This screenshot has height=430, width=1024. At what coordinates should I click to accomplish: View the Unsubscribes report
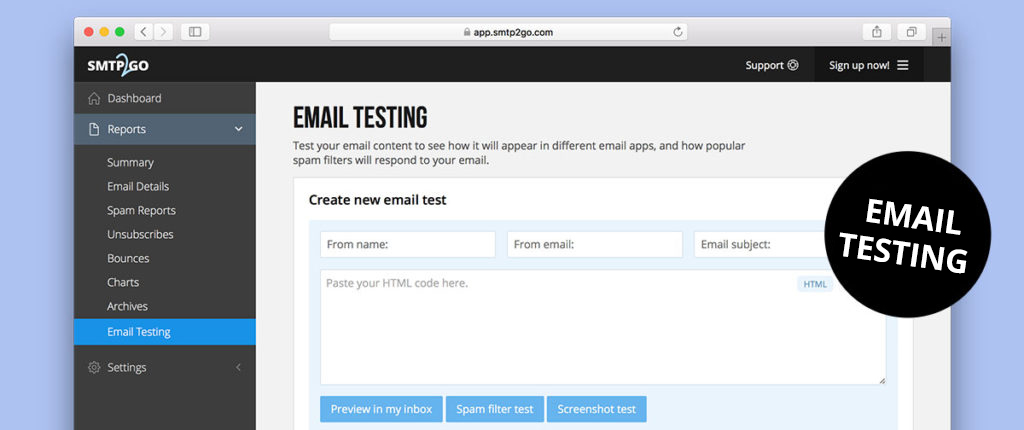pyautogui.click(x=140, y=234)
